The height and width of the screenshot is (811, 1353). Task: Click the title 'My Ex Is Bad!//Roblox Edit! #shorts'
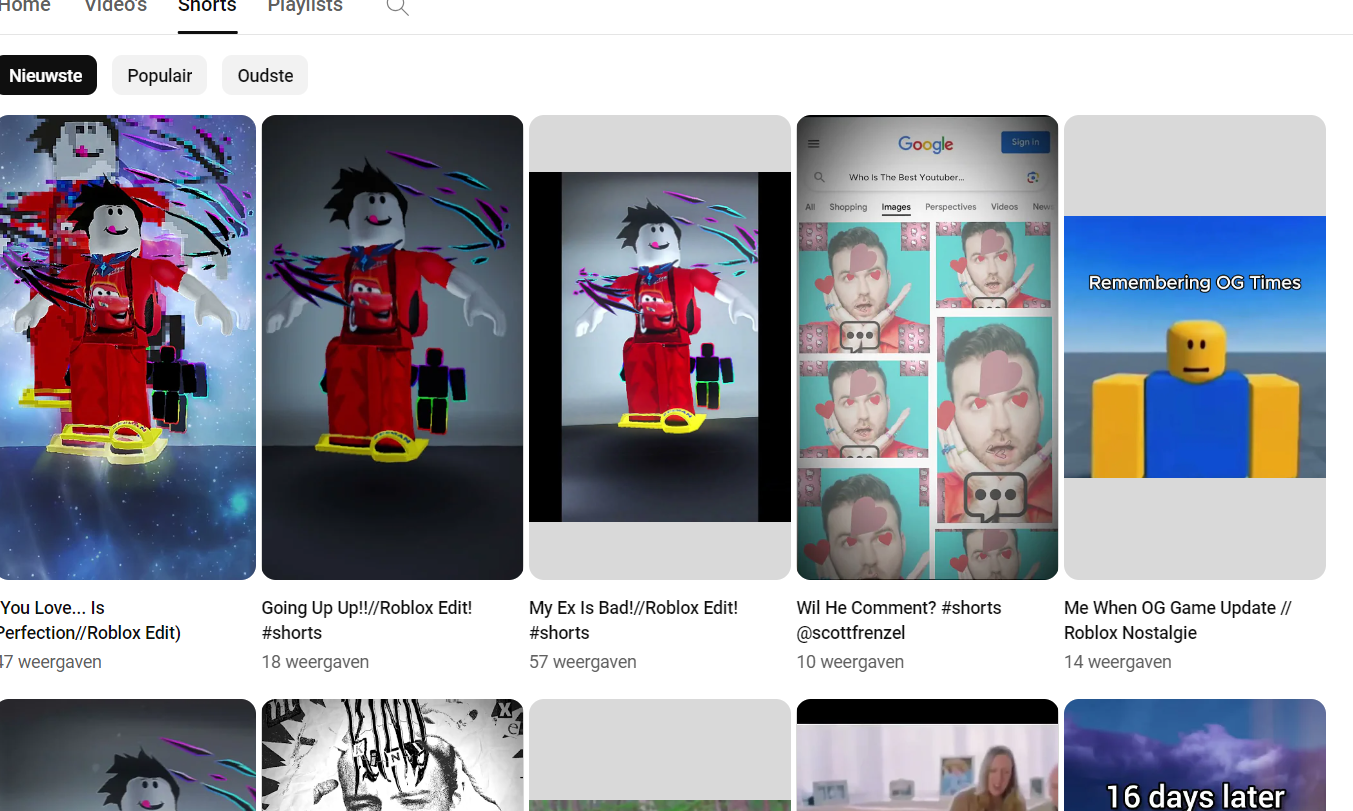(x=633, y=620)
